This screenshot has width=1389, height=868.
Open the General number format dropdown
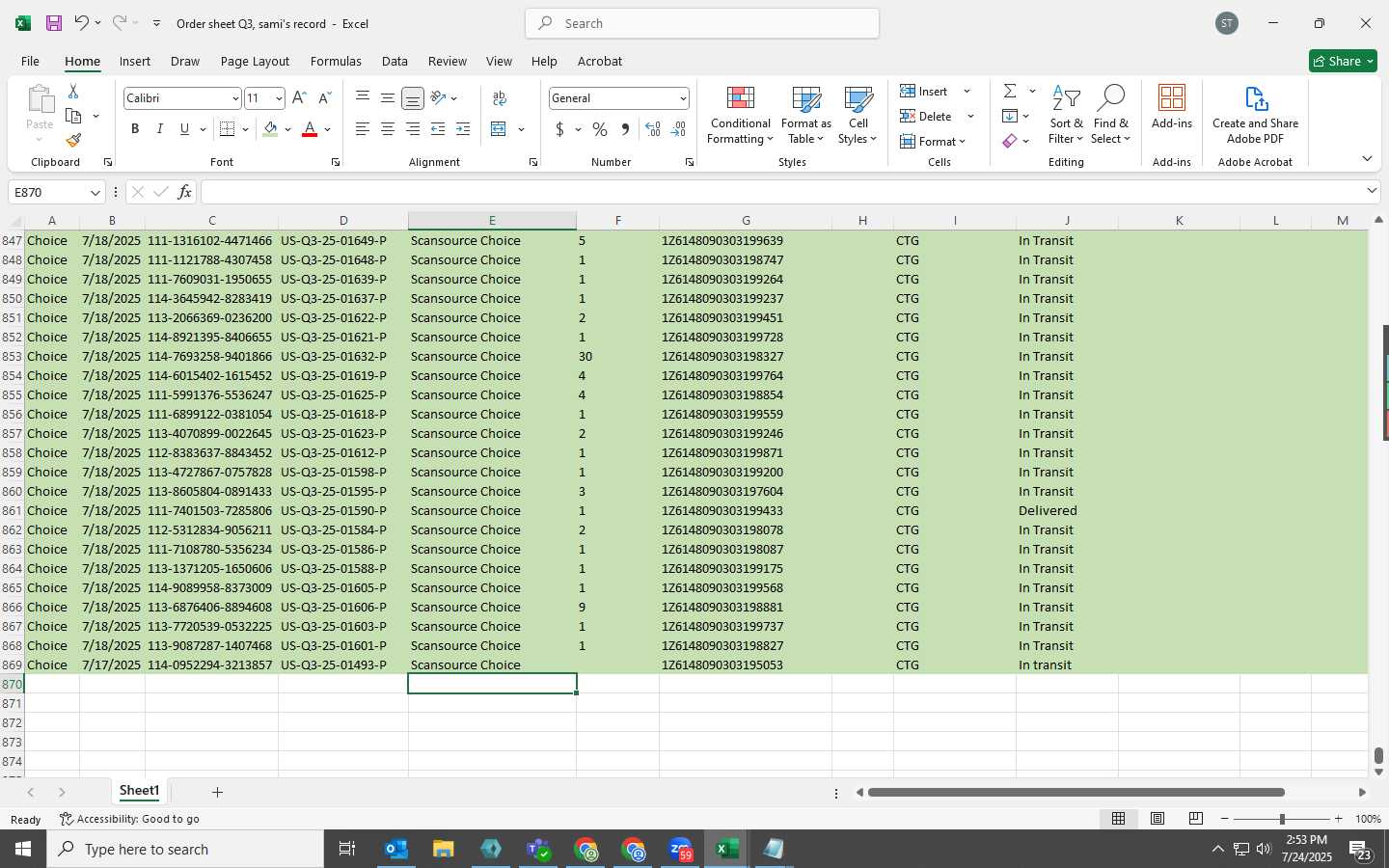(x=683, y=98)
